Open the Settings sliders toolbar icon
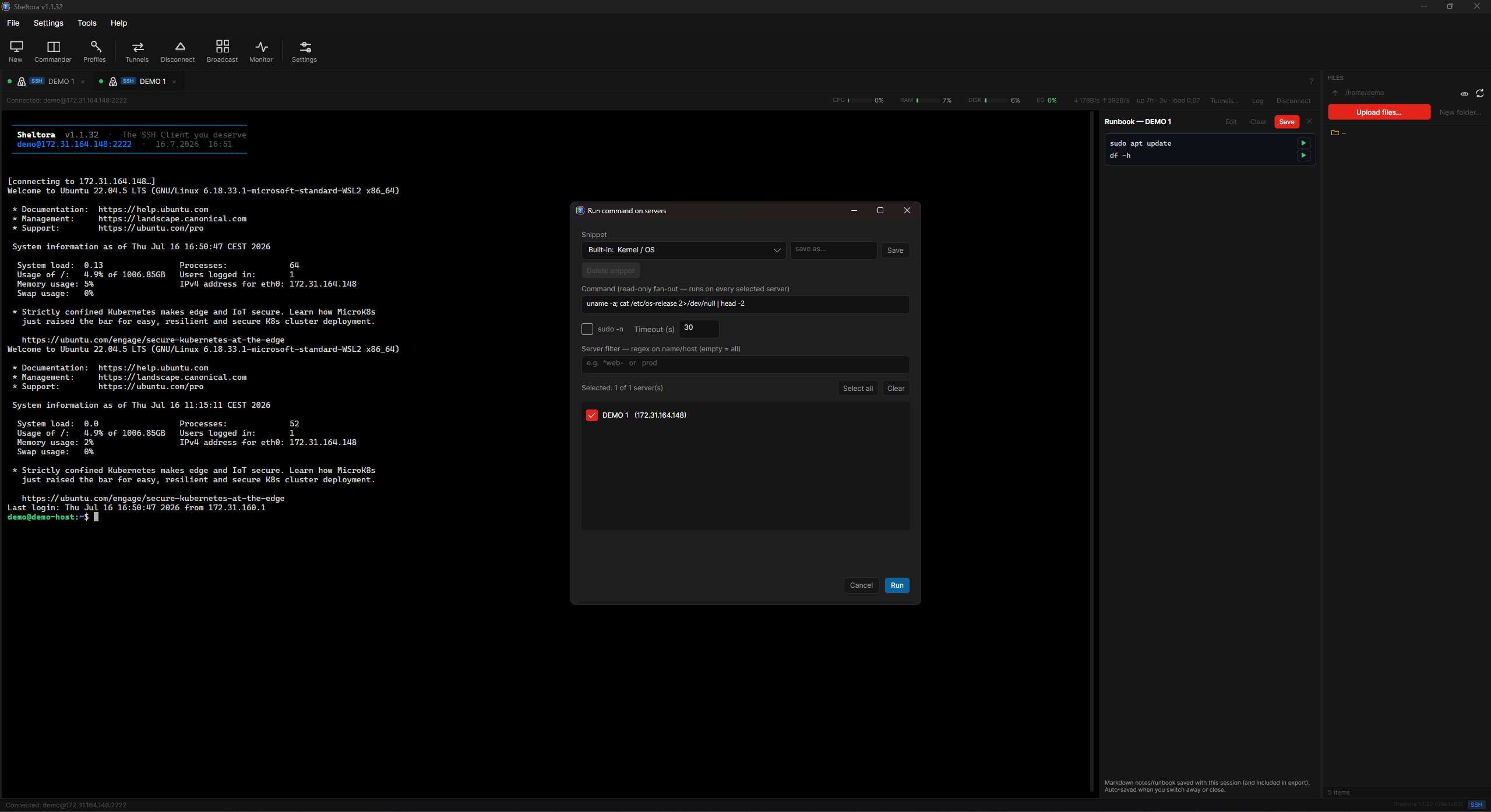The height and width of the screenshot is (812, 1491). 304,51
